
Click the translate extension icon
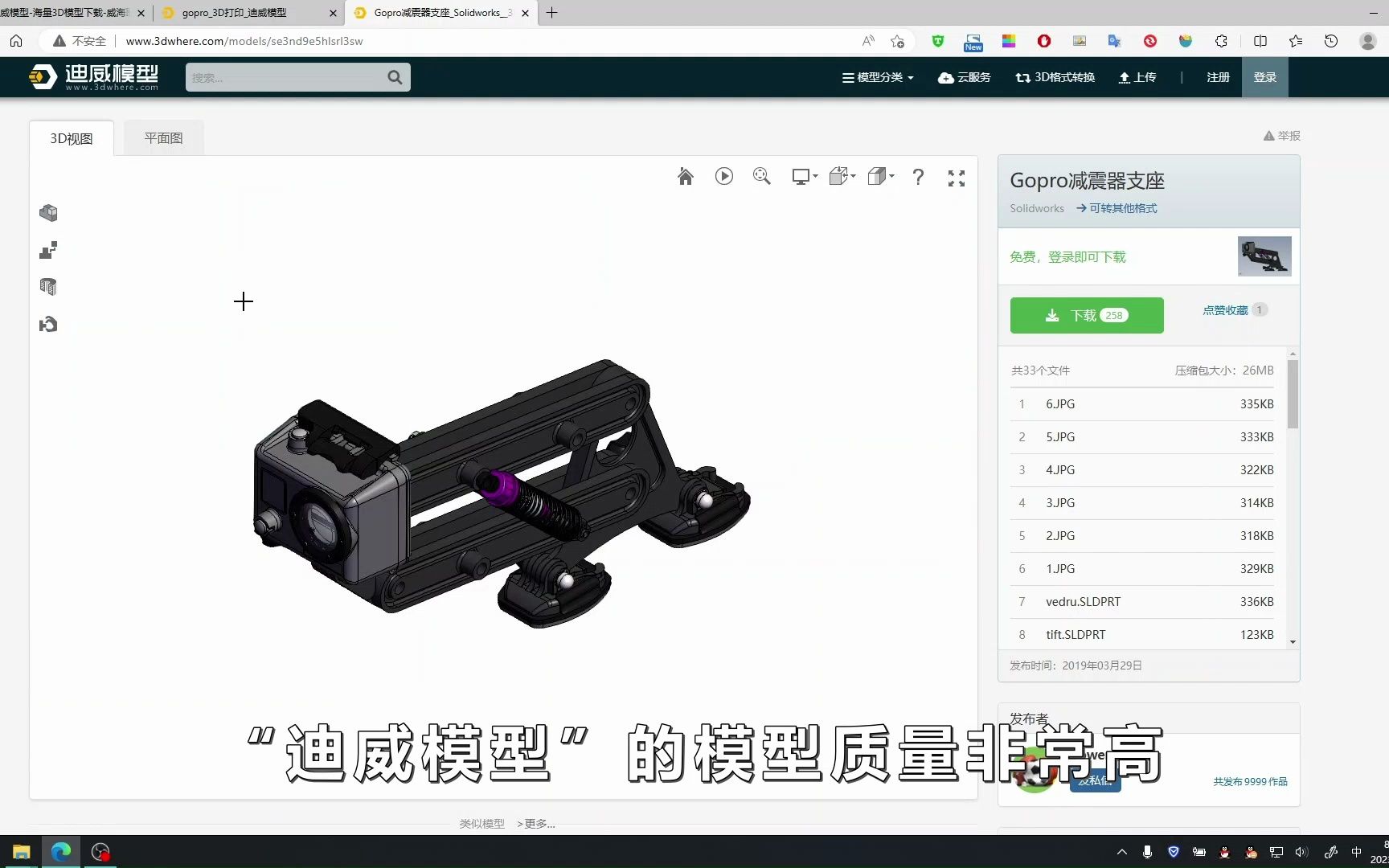coord(1114,41)
